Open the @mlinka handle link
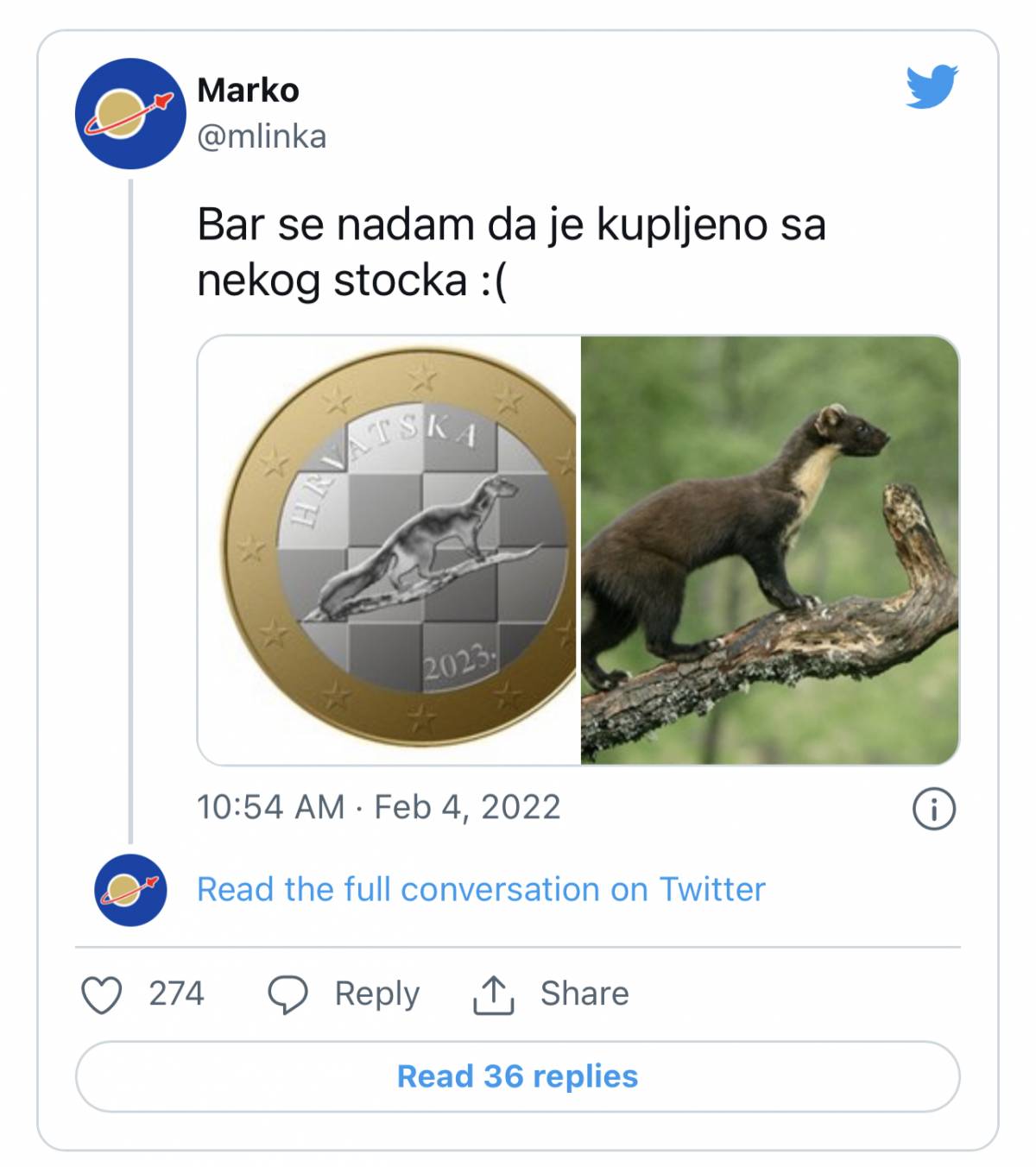Screen dimensions: 1036x1167 point(262,136)
